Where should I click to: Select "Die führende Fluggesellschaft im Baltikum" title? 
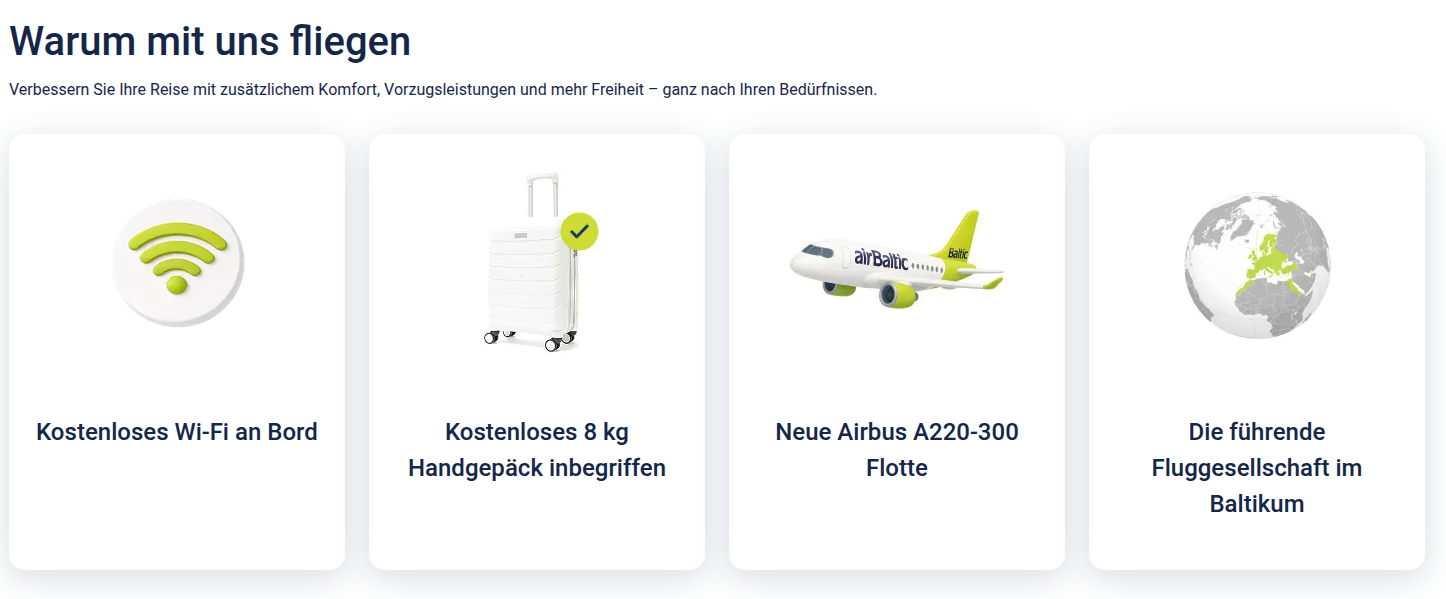coord(1257,468)
